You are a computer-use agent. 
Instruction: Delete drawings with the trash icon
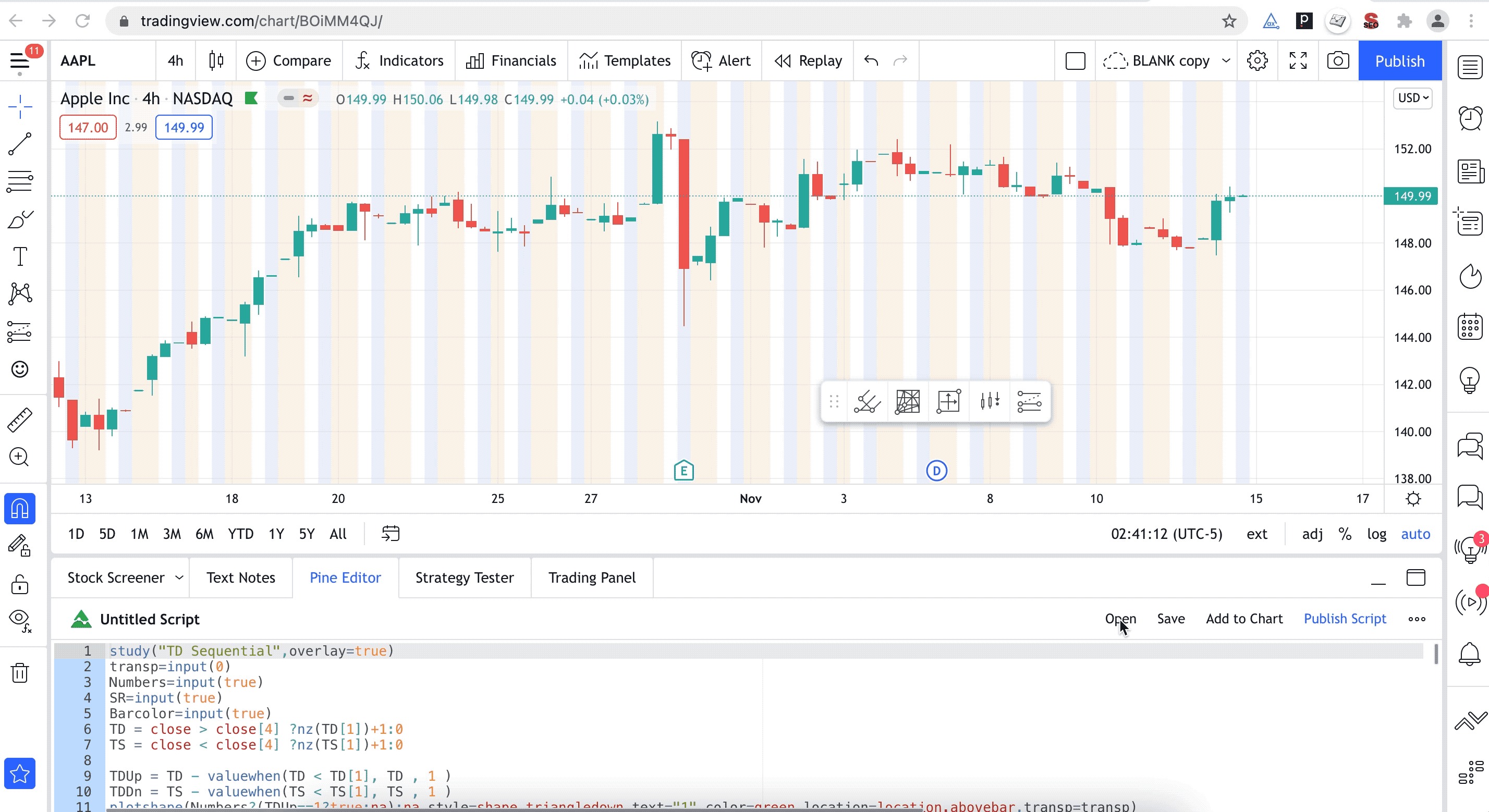pyautogui.click(x=20, y=672)
